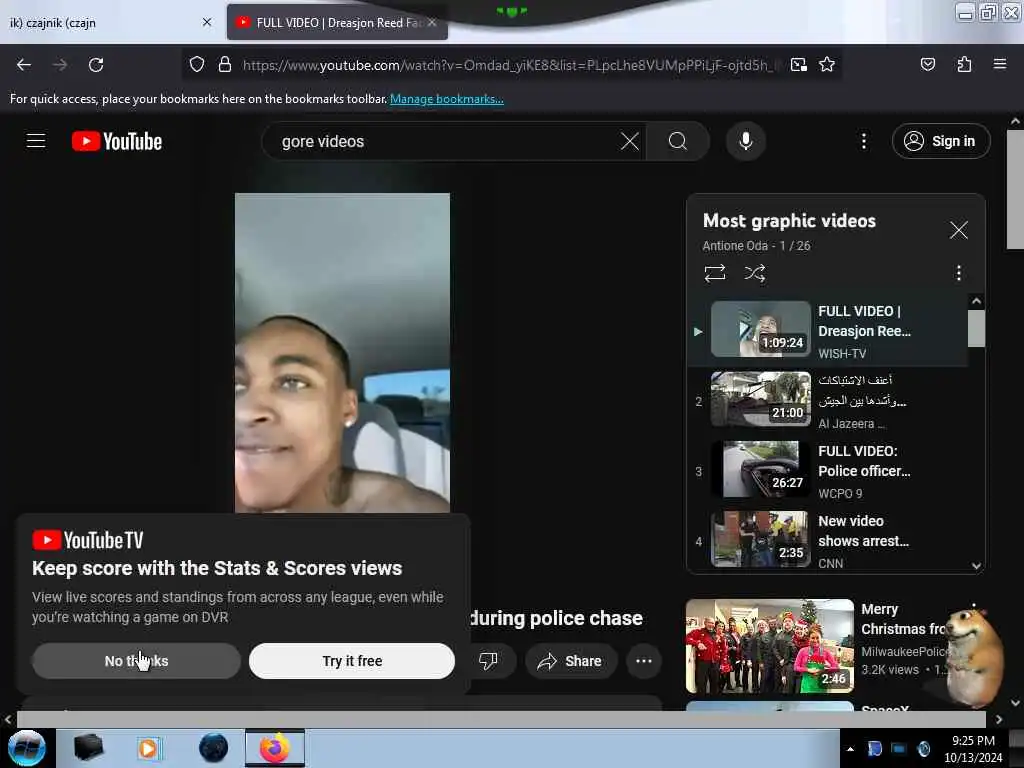
Task: Open YouTube guide hamburger menu
Action: click(36, 141)
